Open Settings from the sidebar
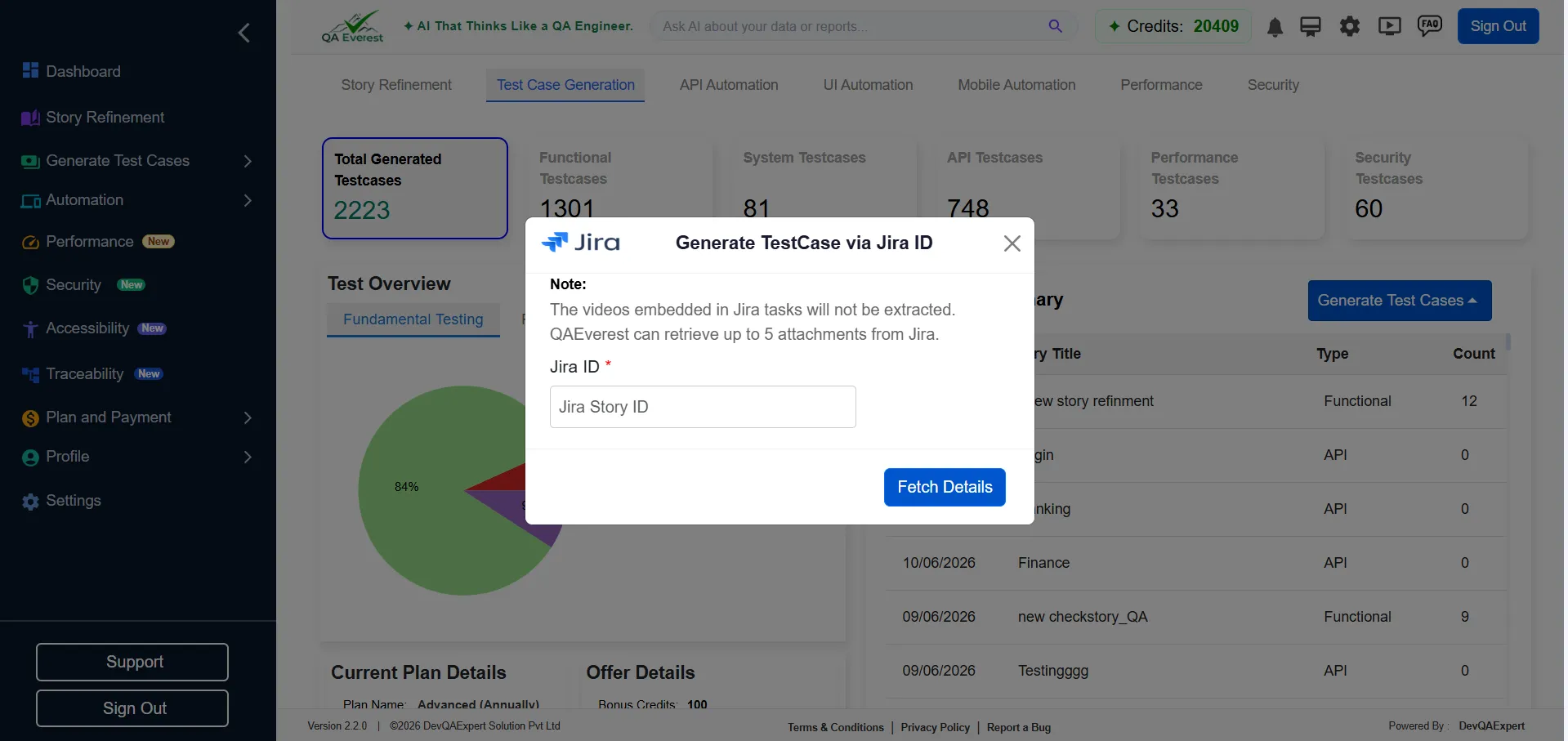 pos(73,501)
